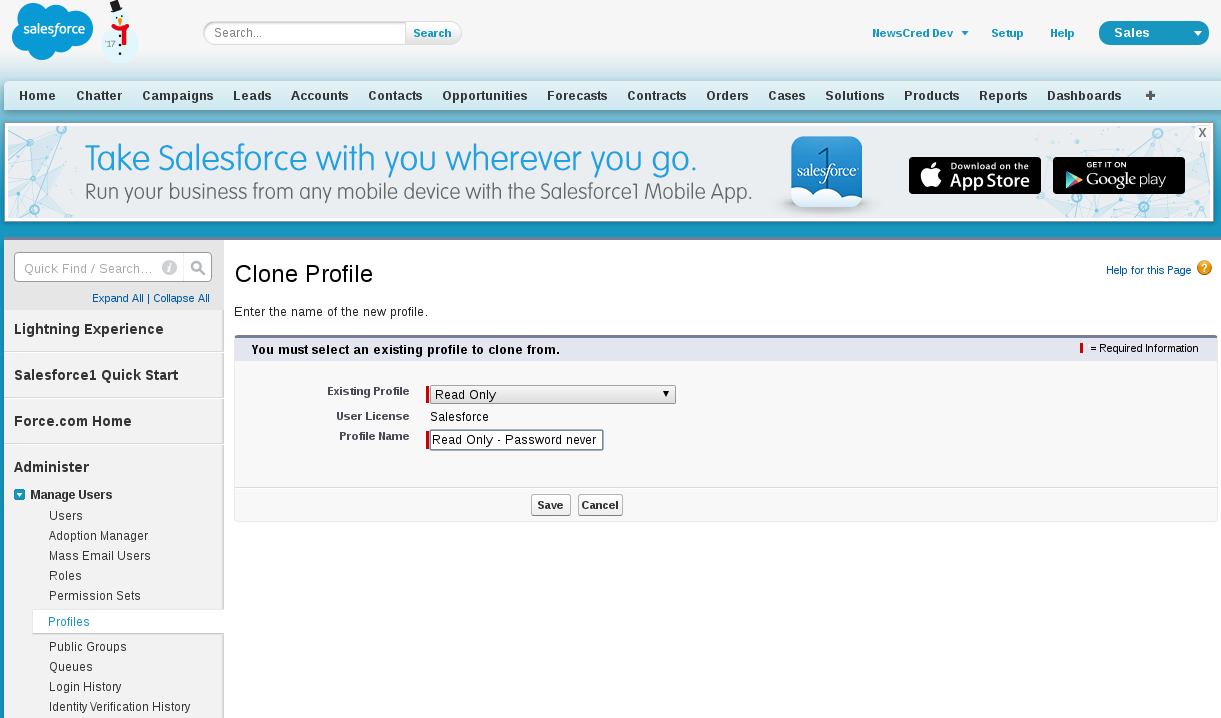Collapse the Manage Users tree arrow
Image resolution: width=1221 pixels, height=718 pixels.
[19, 494]
